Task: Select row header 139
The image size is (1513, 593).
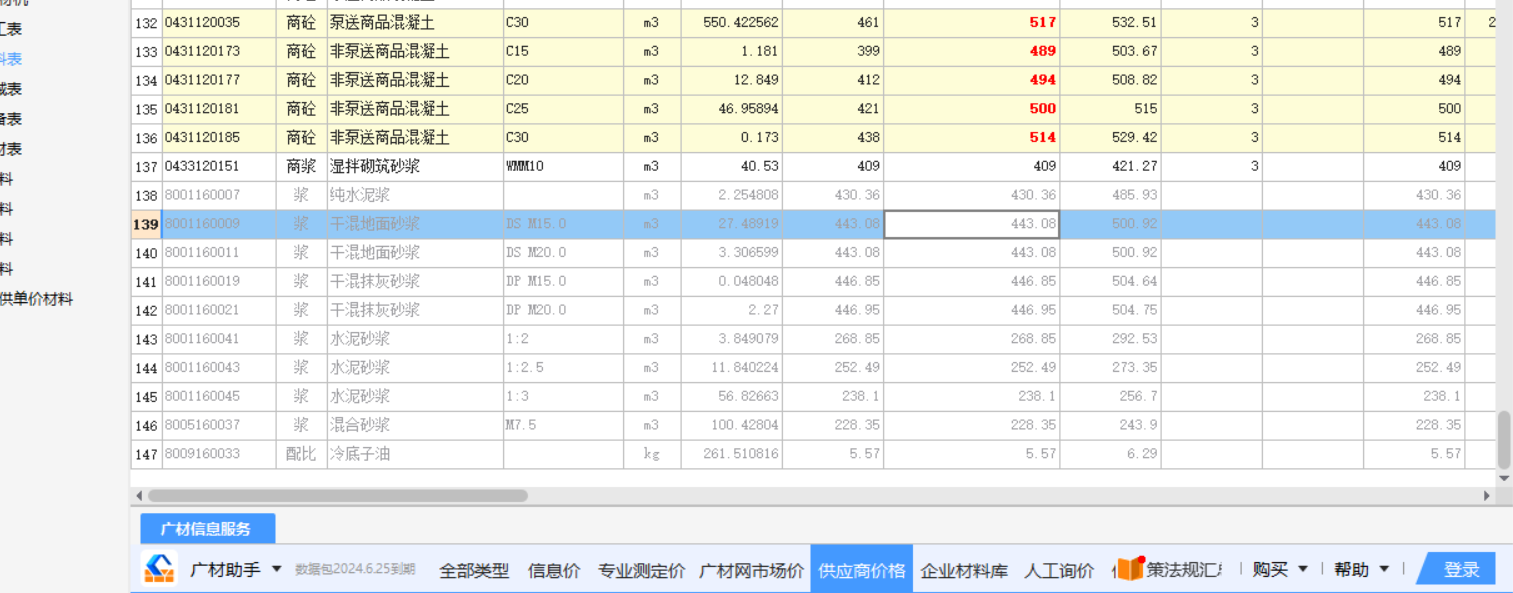Action: [146, 224]
